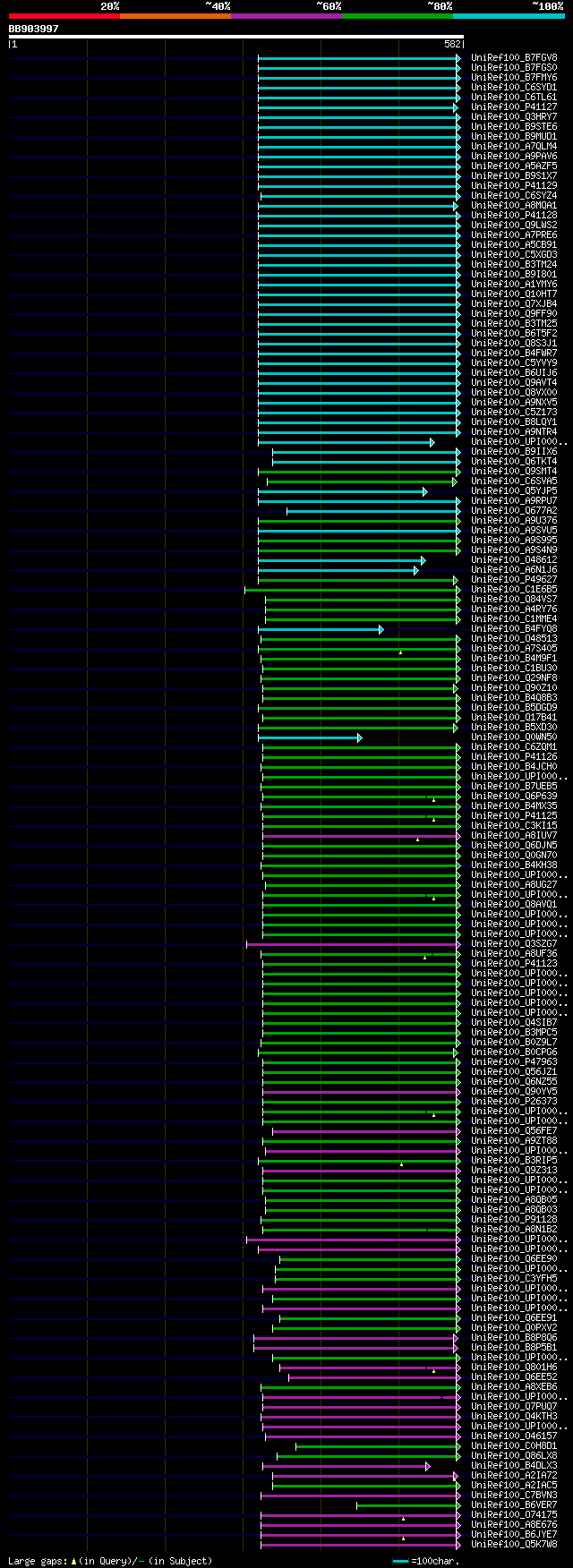This screenshot has width=573, height=1568.
Task: Click the UniRef100_Q84VS7 label
Action: [514, 600]
